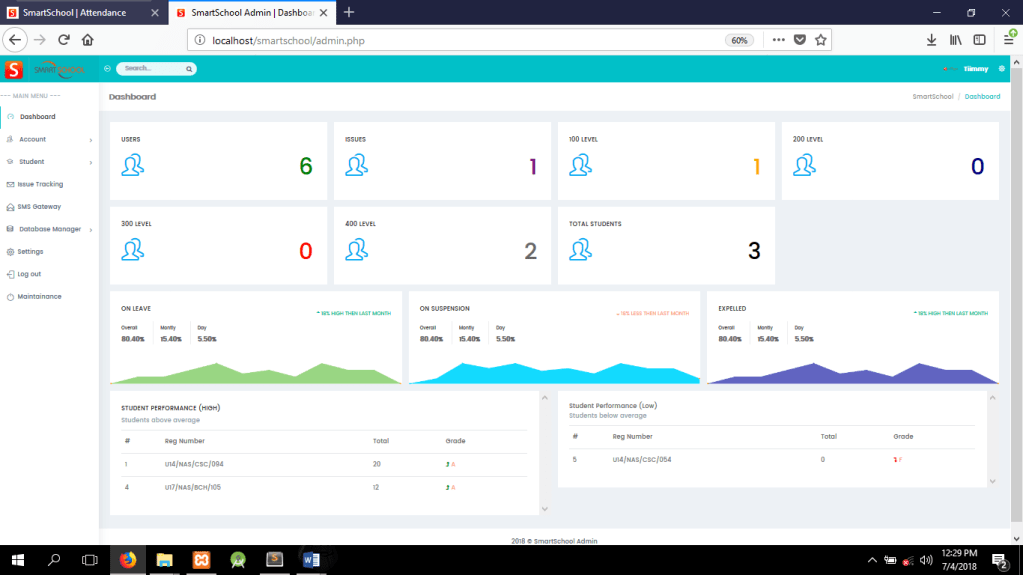This screenshot has height=575, width=1023.
Task: Open XAMPP from the Windows taskbar
Action: (x=200, y=560)
